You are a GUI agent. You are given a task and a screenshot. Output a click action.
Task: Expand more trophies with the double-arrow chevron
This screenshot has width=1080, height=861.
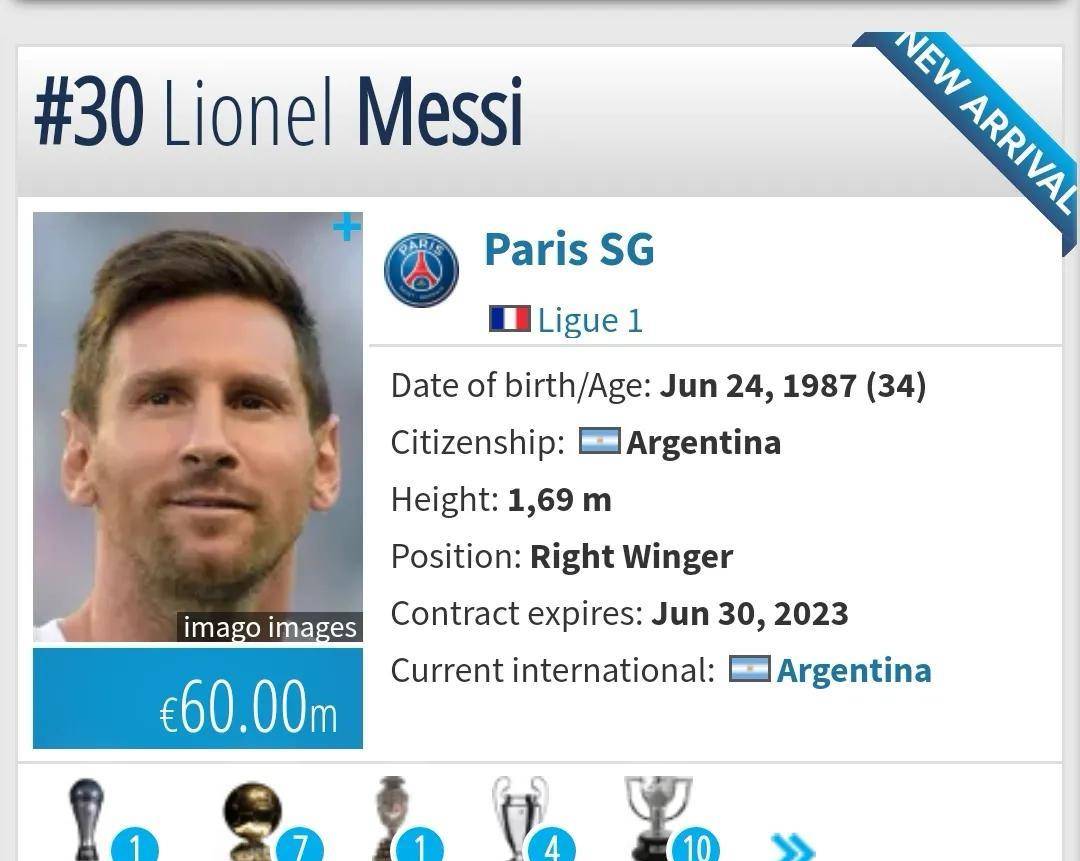(x=793, y=847)
